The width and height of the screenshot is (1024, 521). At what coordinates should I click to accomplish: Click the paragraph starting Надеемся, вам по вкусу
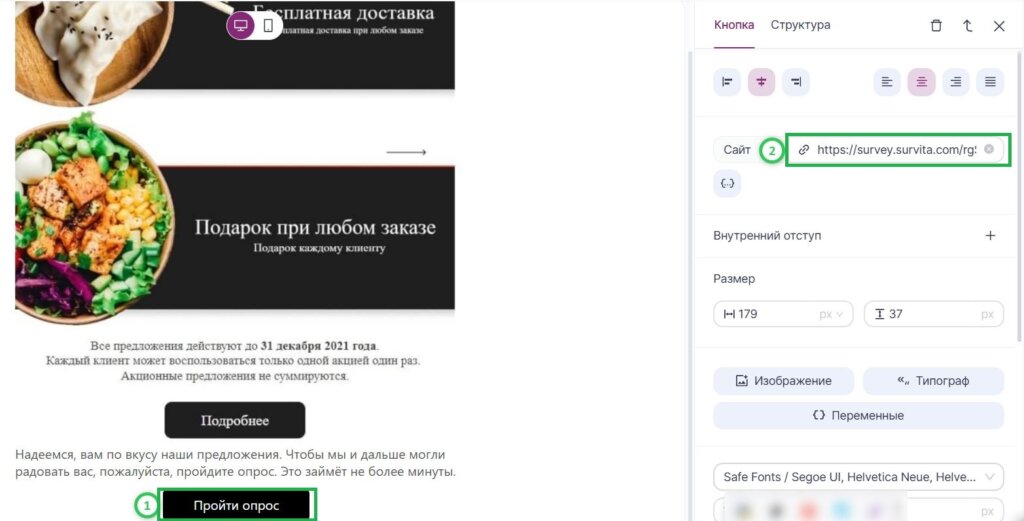pyautogui.click(x=235, y=463)
